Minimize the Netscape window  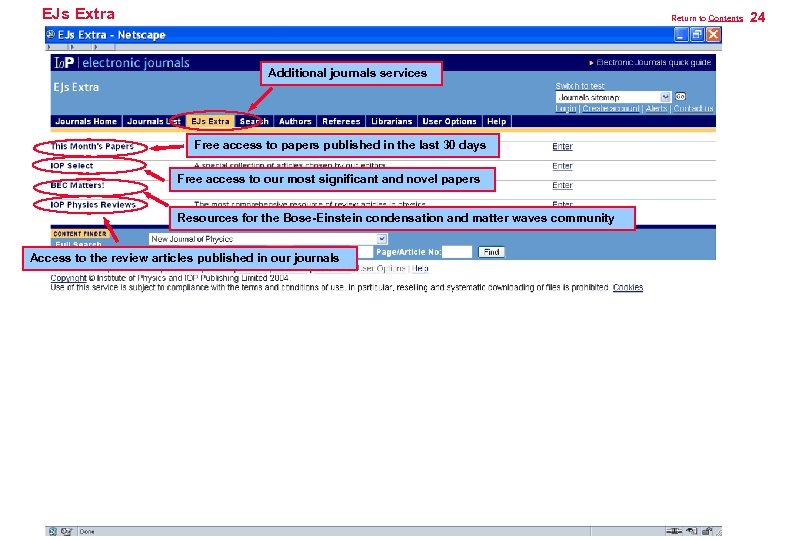tap(681, 34)
